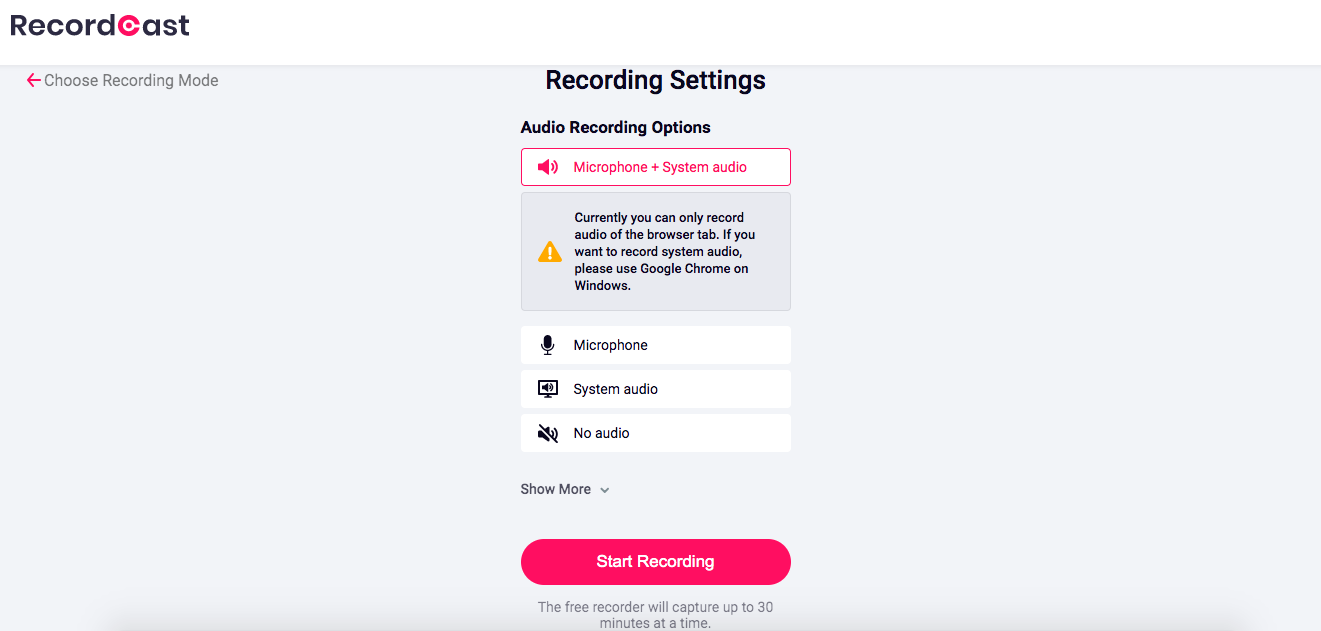Click the pink back arrow icon

(34, 80)
